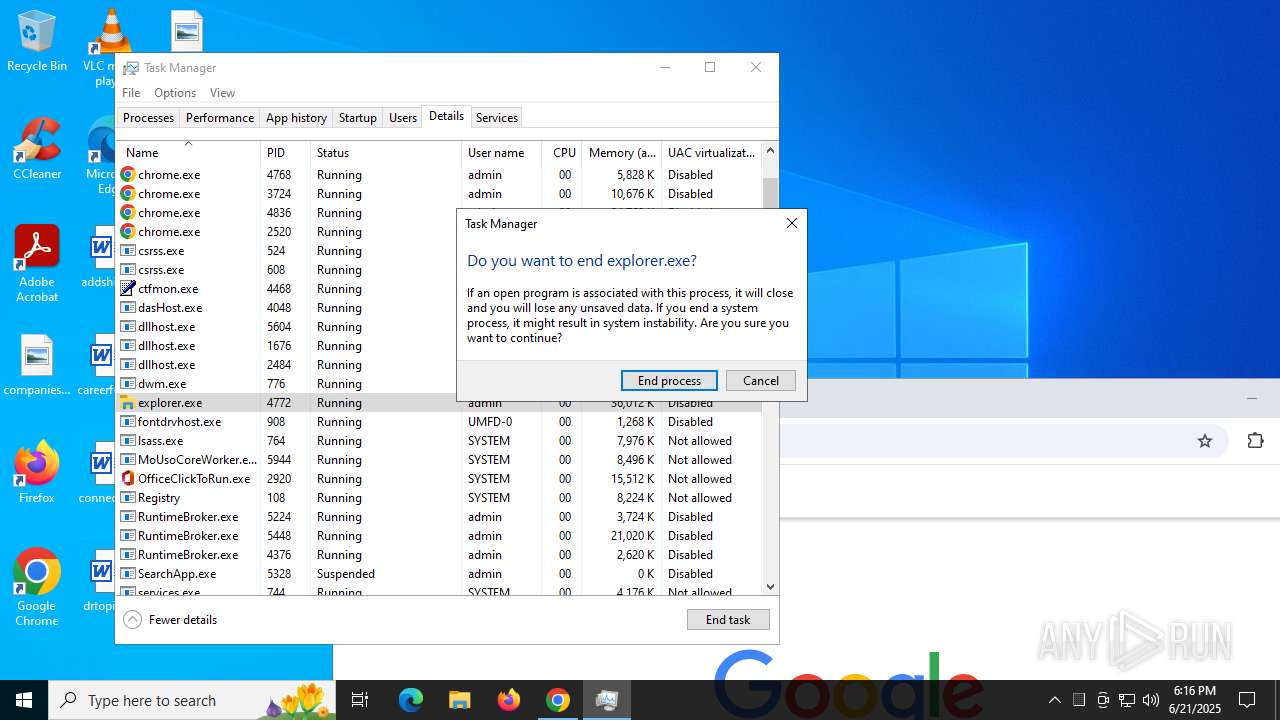Select the dwm.exe process row
Screen dimensions: 1280x720
pyautogui.click(x=288, y=384)
